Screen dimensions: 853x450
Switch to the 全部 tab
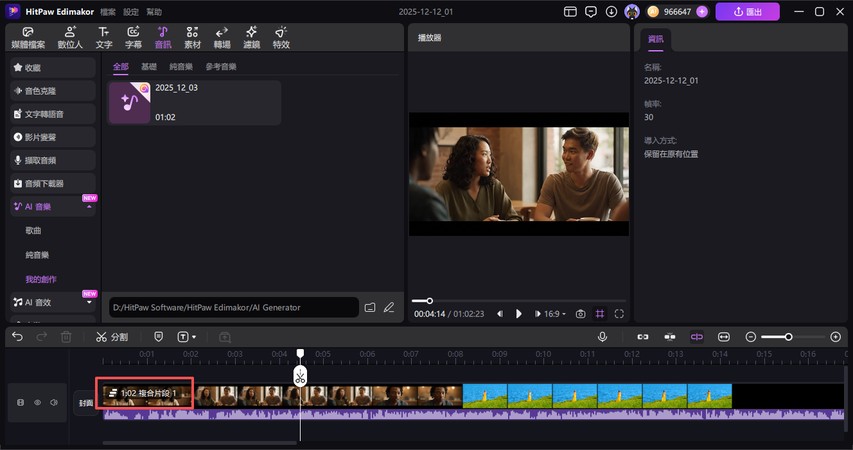coord(121,66)
